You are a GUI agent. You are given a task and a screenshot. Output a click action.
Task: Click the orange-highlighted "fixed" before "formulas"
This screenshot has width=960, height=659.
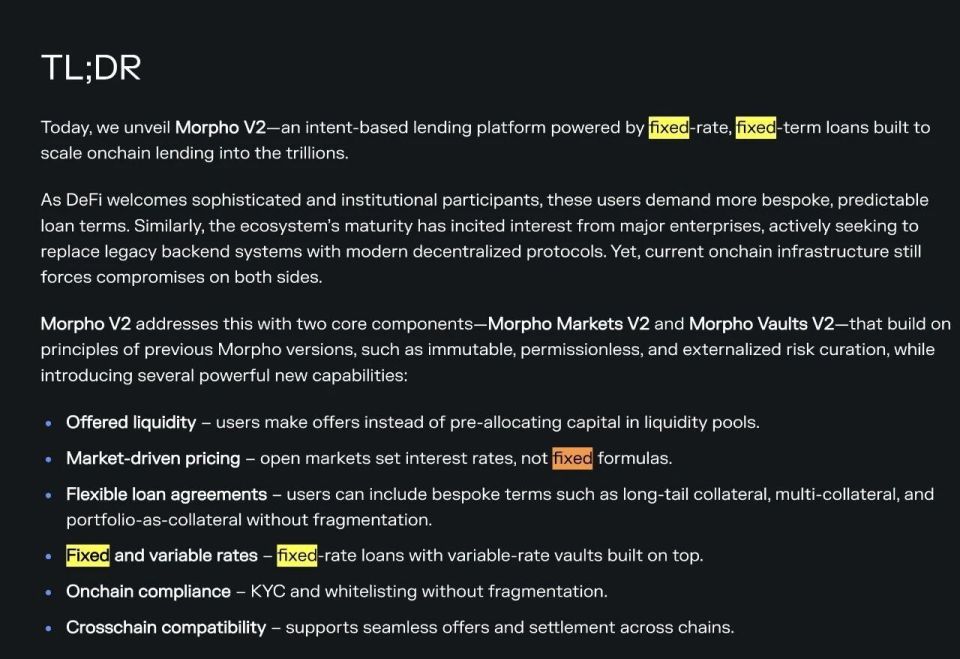(x=572, y=459)
